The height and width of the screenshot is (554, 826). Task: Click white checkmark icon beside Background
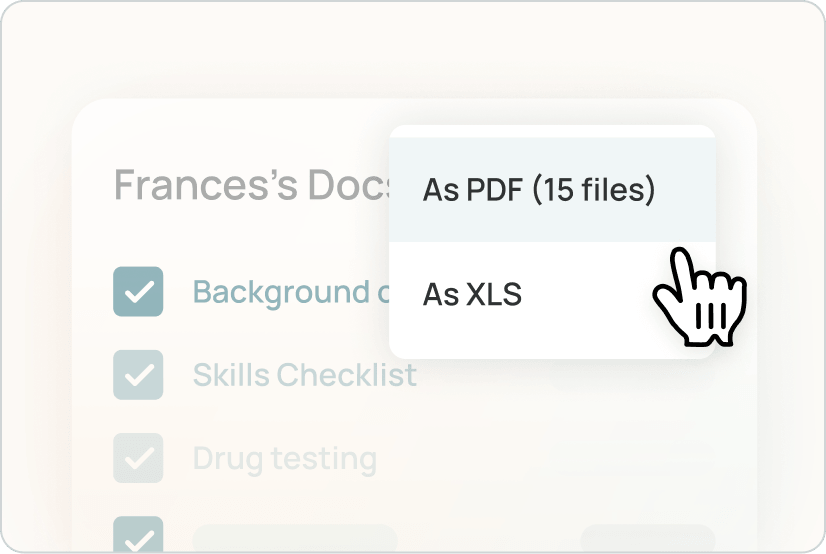tap(138, 292)
